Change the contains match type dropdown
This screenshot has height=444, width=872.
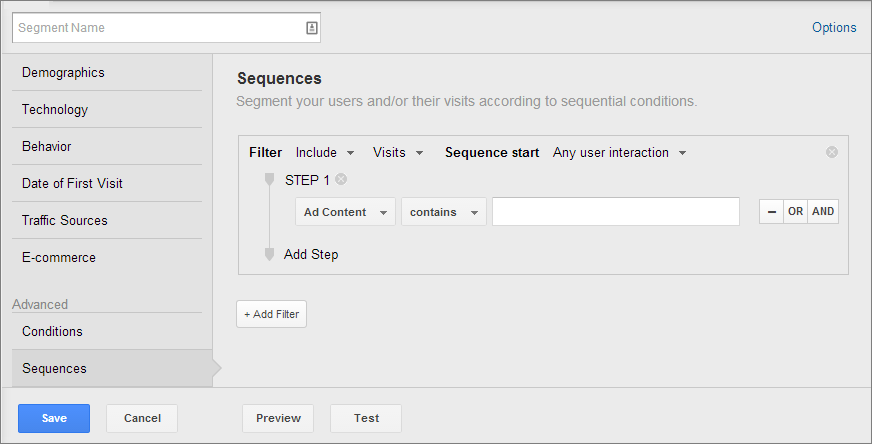443,212
